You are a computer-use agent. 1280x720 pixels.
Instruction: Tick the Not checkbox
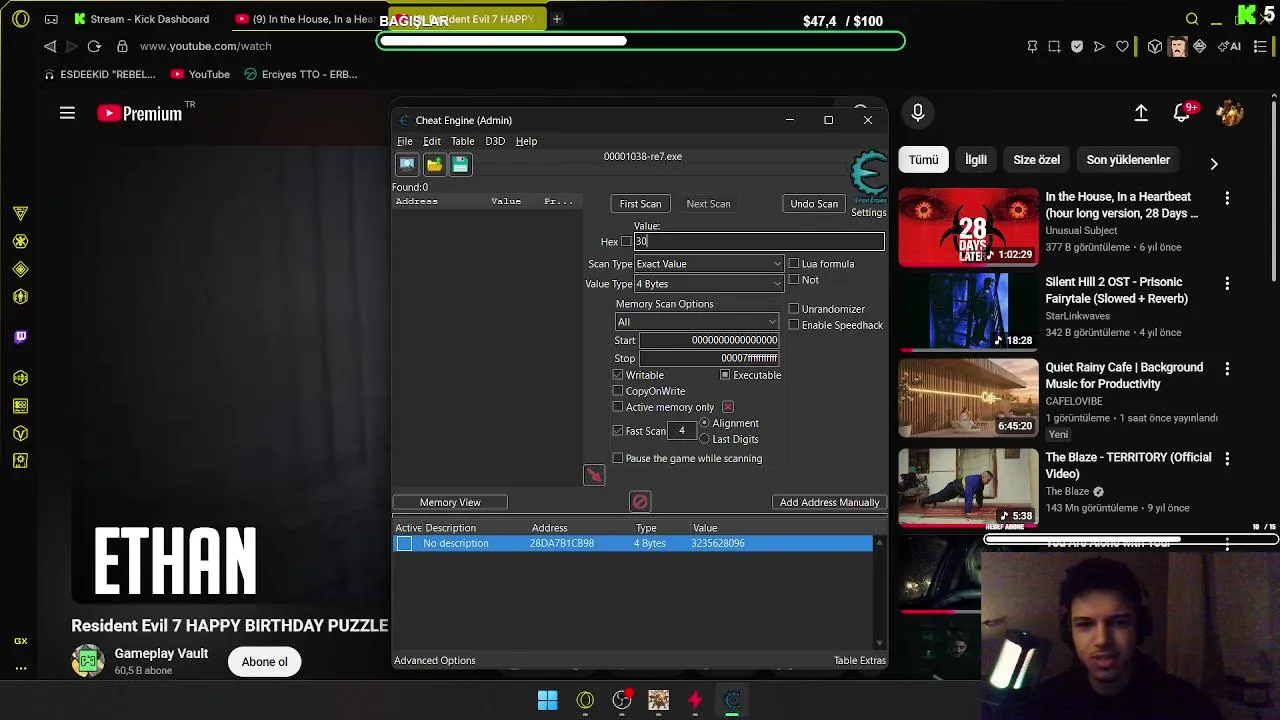pyautogui.click(x=794, y=280)
